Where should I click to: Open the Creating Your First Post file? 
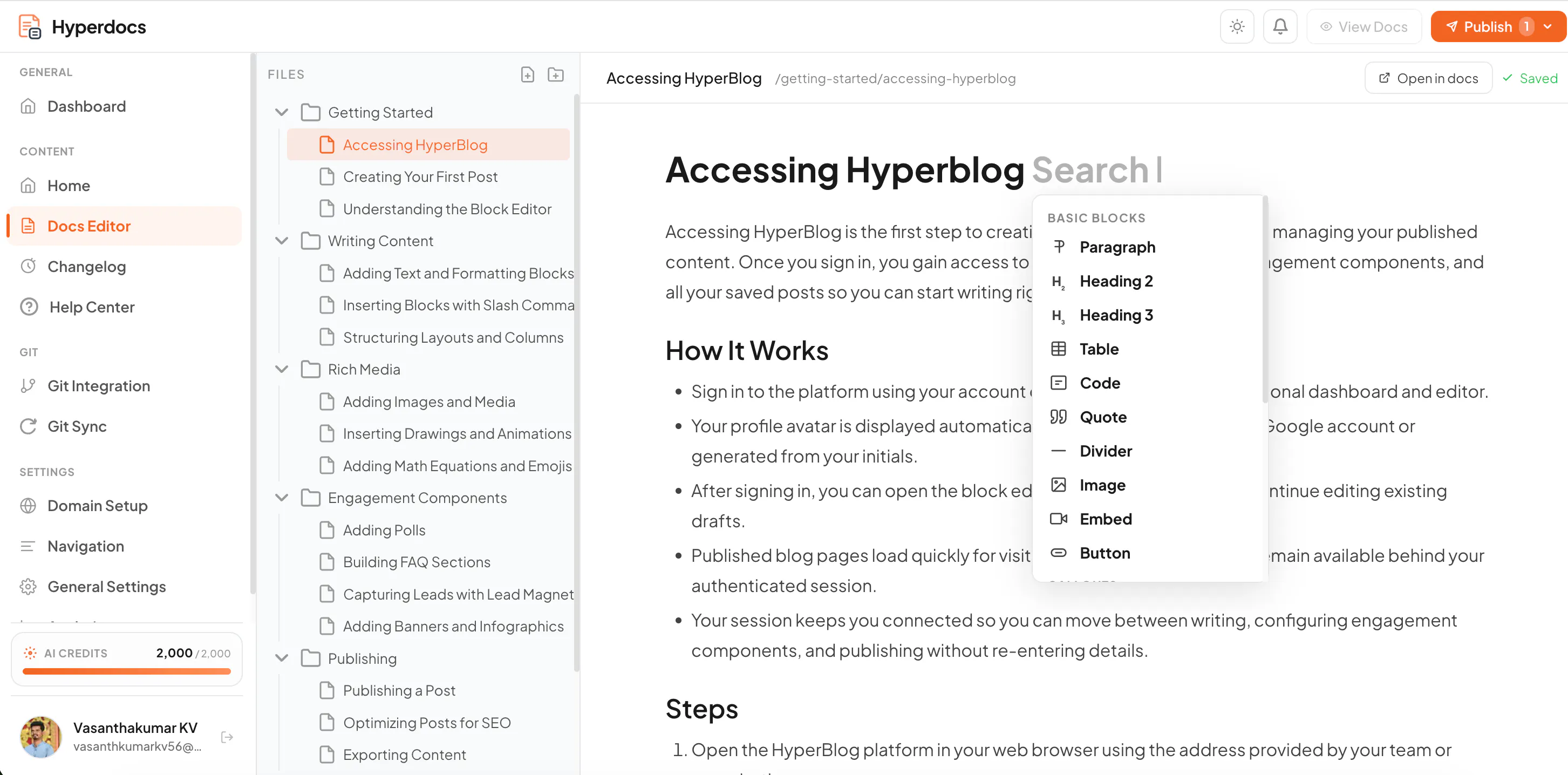(x=428, y=176)
